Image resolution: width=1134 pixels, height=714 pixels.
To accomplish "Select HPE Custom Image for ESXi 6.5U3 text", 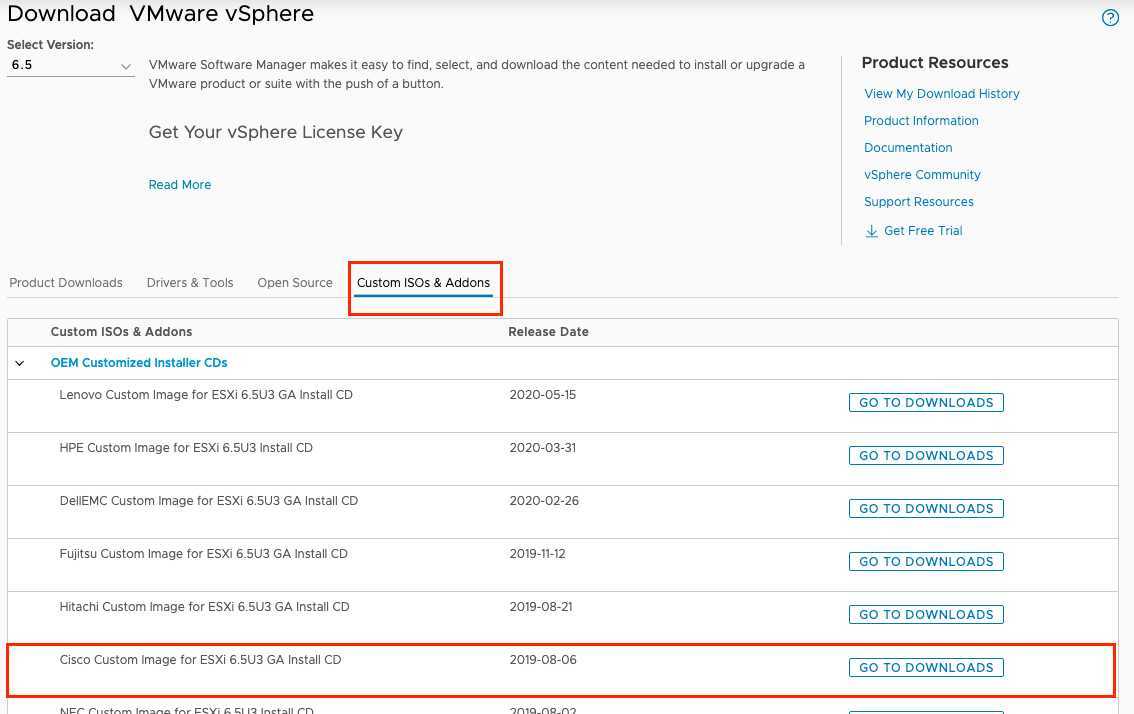I will click(x=186, y=448).
